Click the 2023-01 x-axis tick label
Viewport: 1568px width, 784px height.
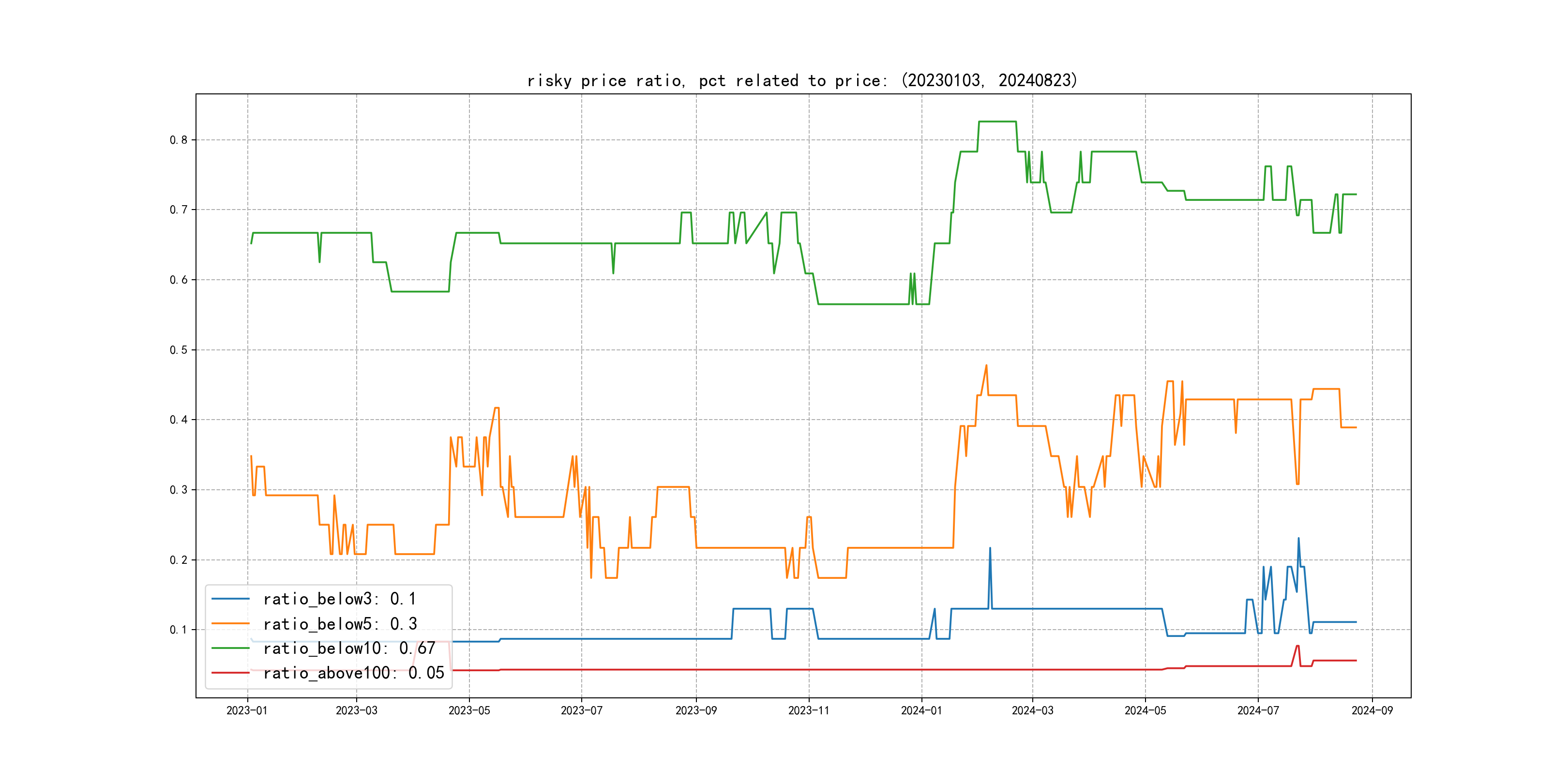(247, 710)
